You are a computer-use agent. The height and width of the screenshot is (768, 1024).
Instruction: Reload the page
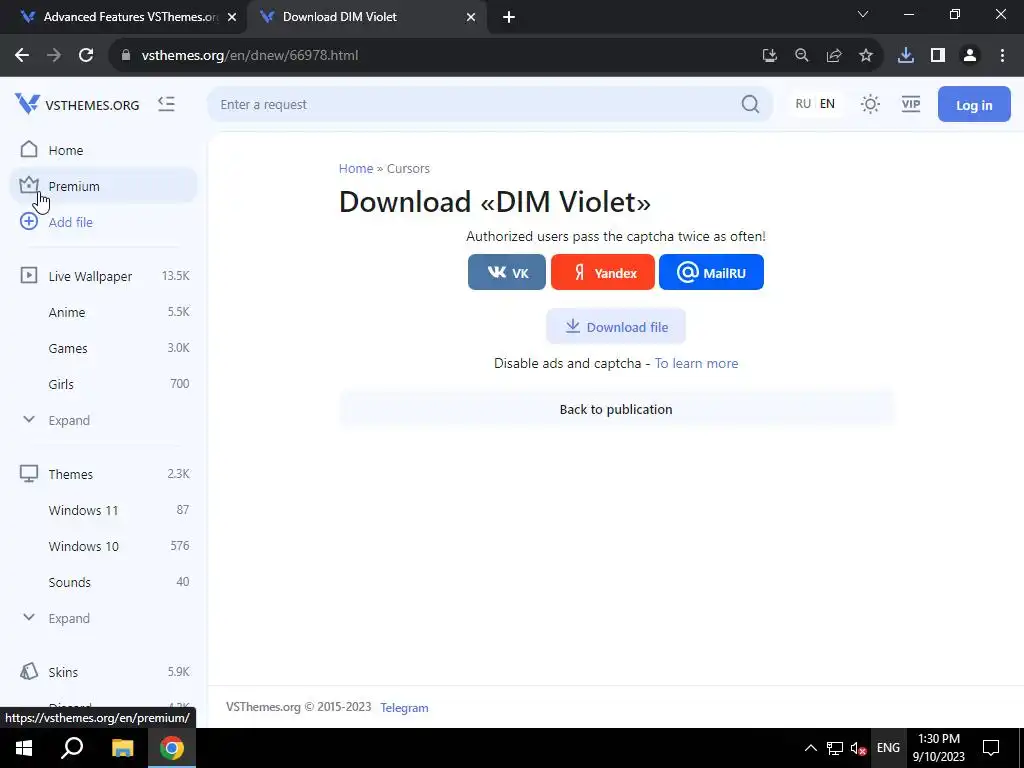click(86, 56)
